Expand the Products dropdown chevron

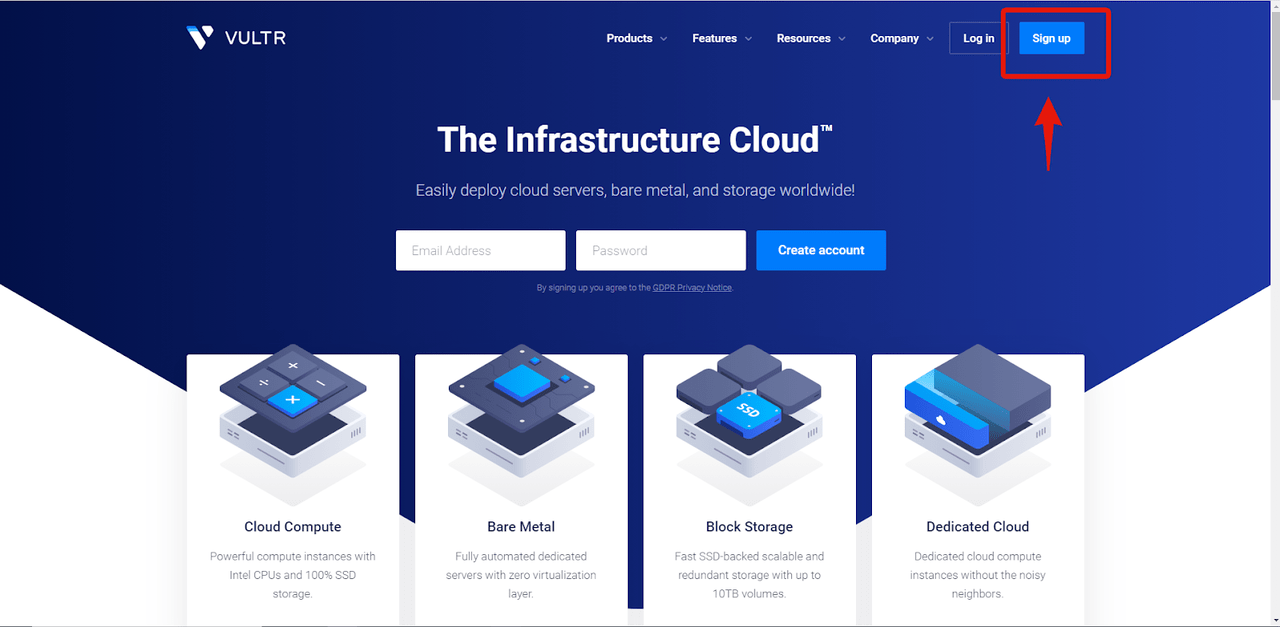tap(662, 39)
